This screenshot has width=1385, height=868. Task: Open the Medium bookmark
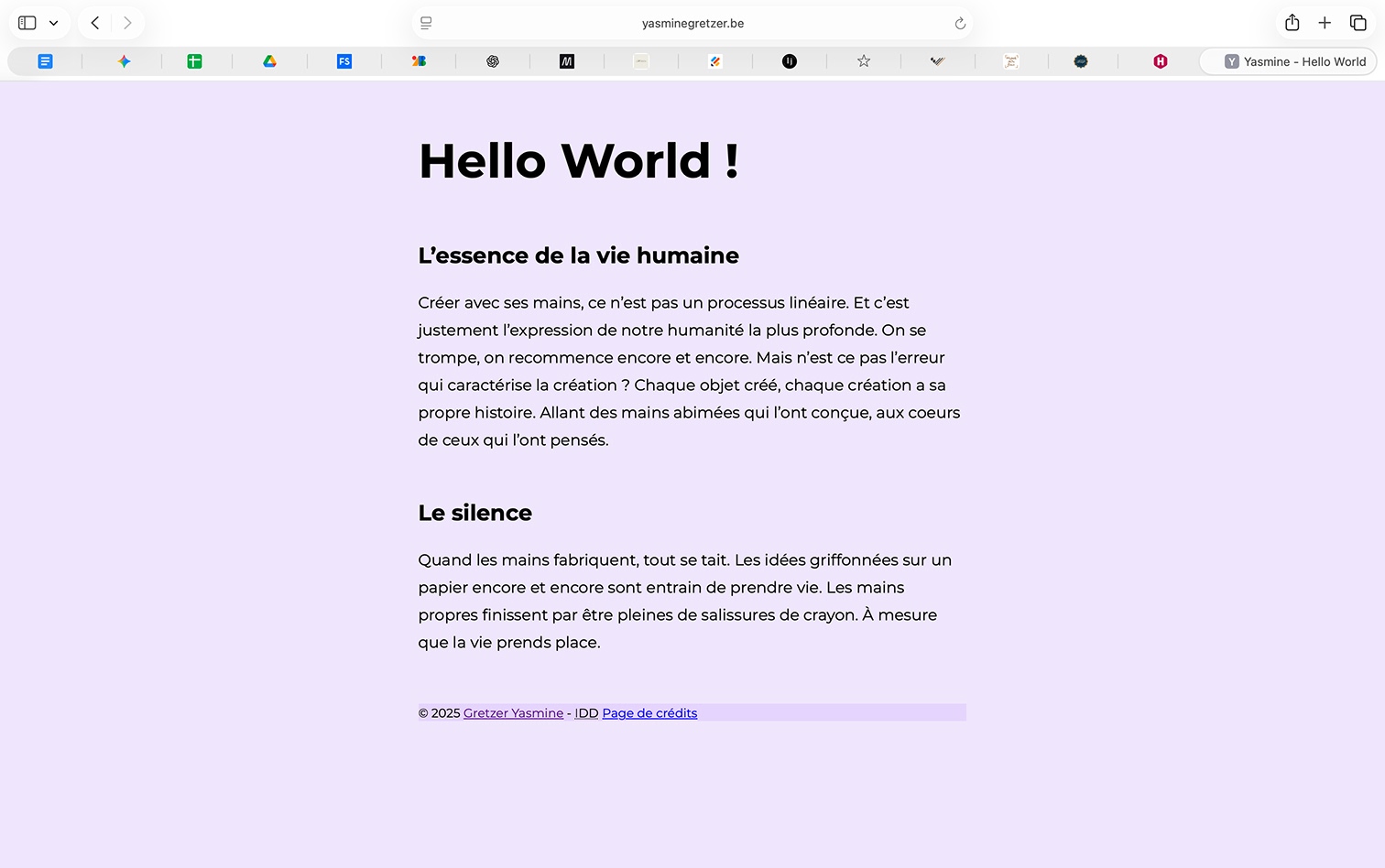567,61
